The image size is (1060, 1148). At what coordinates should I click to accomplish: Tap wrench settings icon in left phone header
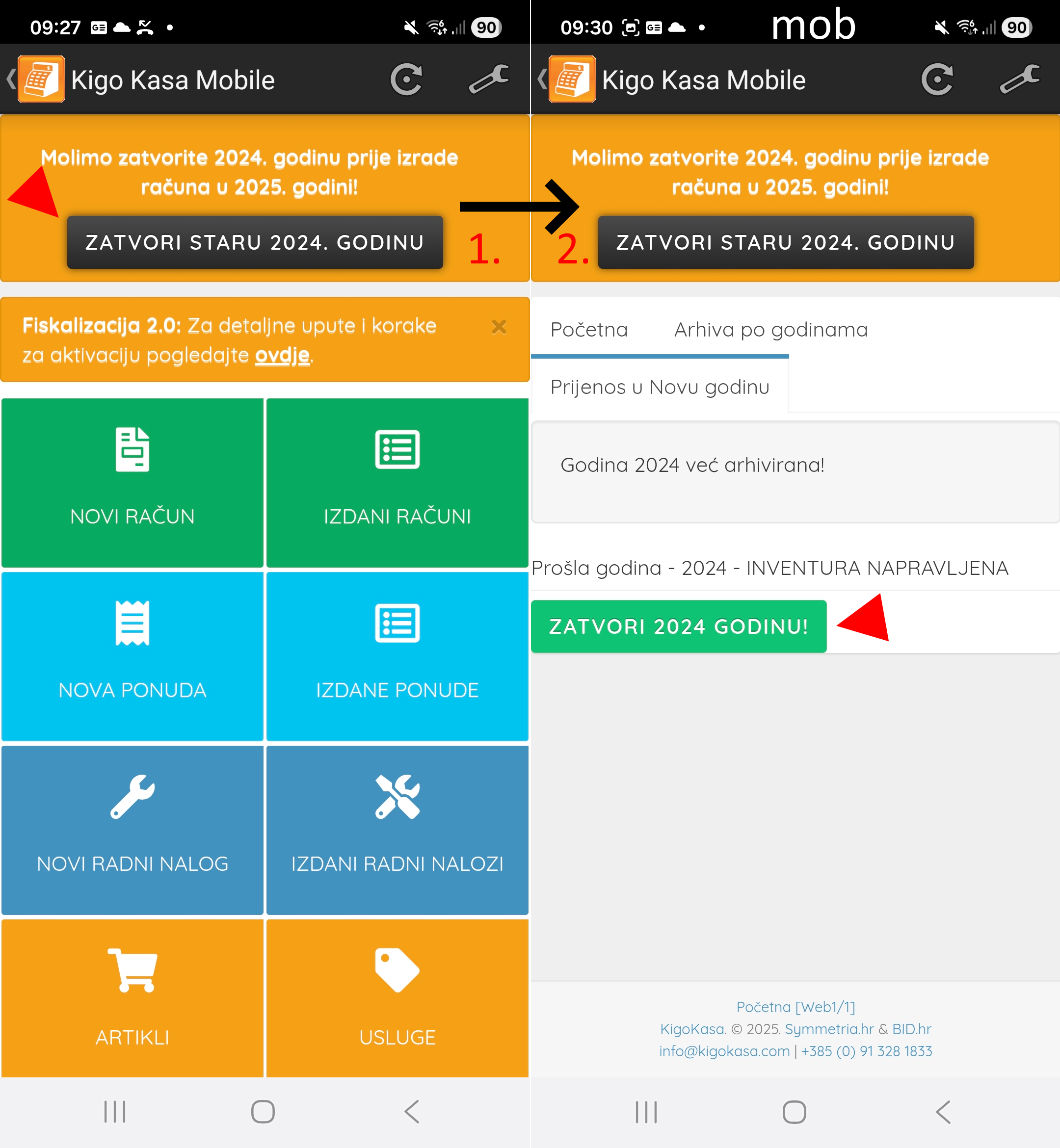click(x=489, y=79)
